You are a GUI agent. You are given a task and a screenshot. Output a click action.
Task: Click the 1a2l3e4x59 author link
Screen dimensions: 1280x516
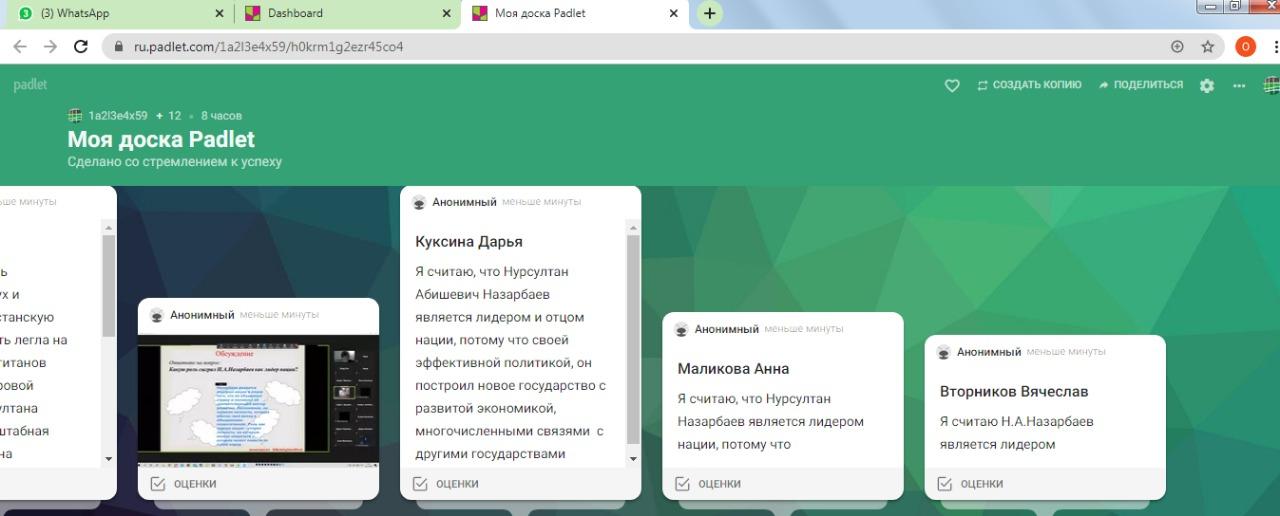click(x=117, y=116)
